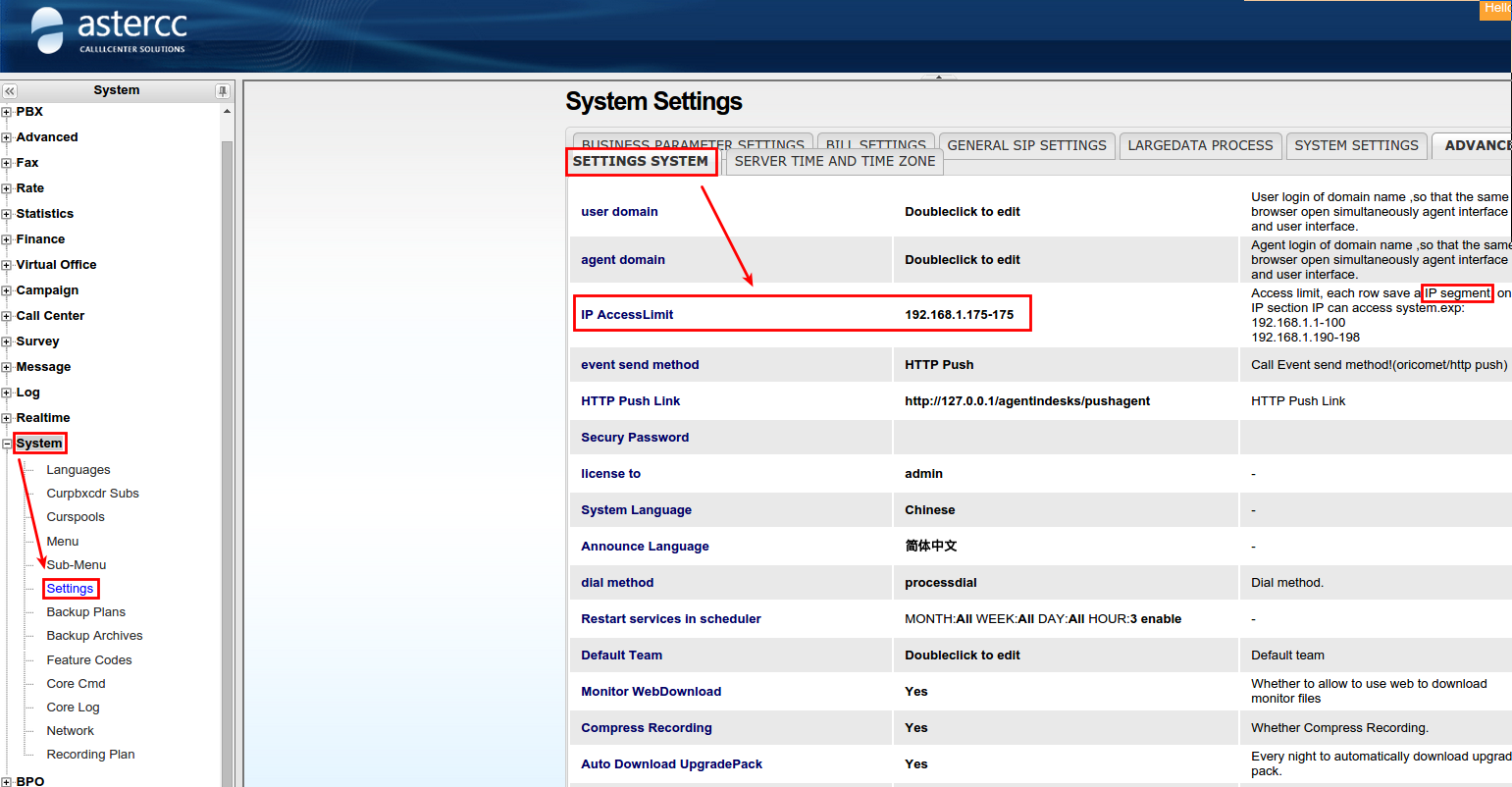Open the General SIP Settings tab

[x=1026, y=145]
